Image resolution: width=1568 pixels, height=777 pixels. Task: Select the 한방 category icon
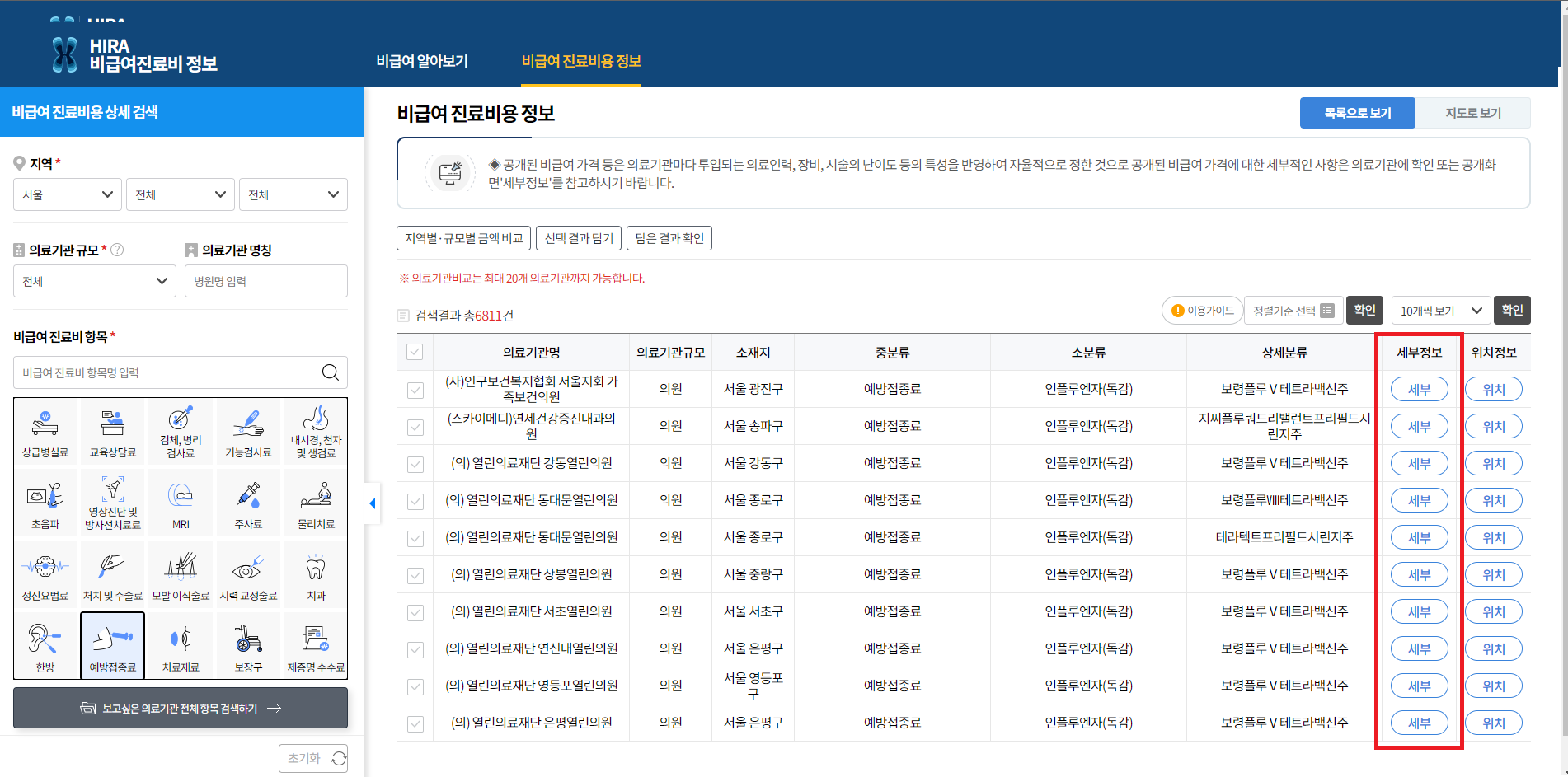coord(45,647)
